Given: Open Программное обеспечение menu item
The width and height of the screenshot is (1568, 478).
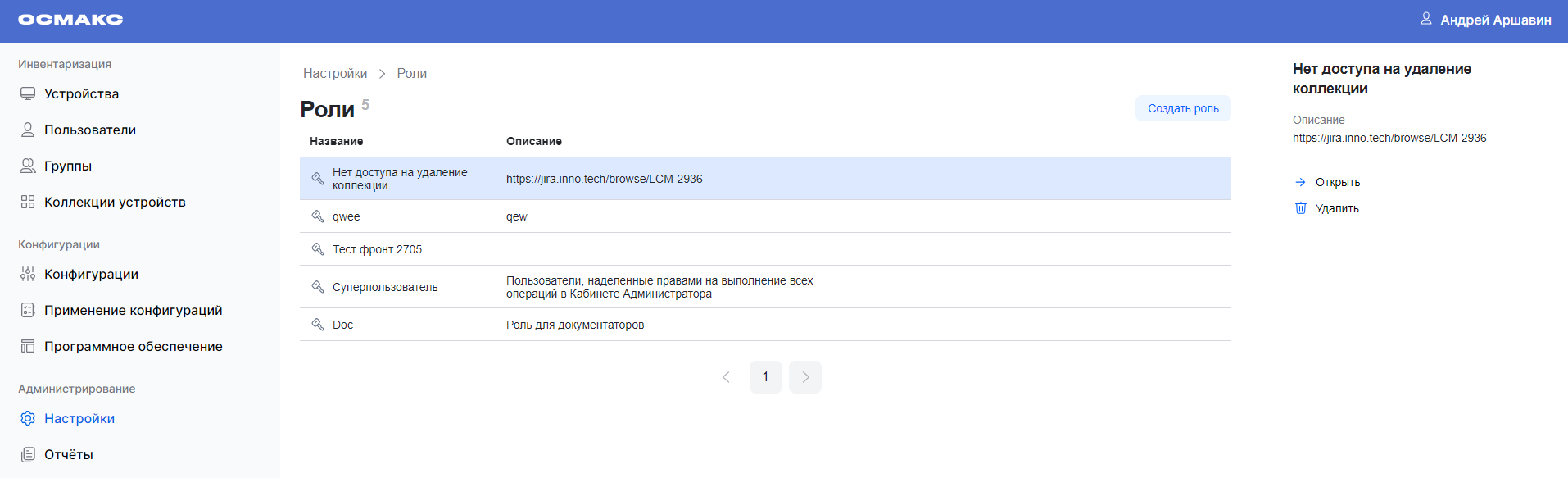Looking at the screenshot, I should tap(133, 346).
